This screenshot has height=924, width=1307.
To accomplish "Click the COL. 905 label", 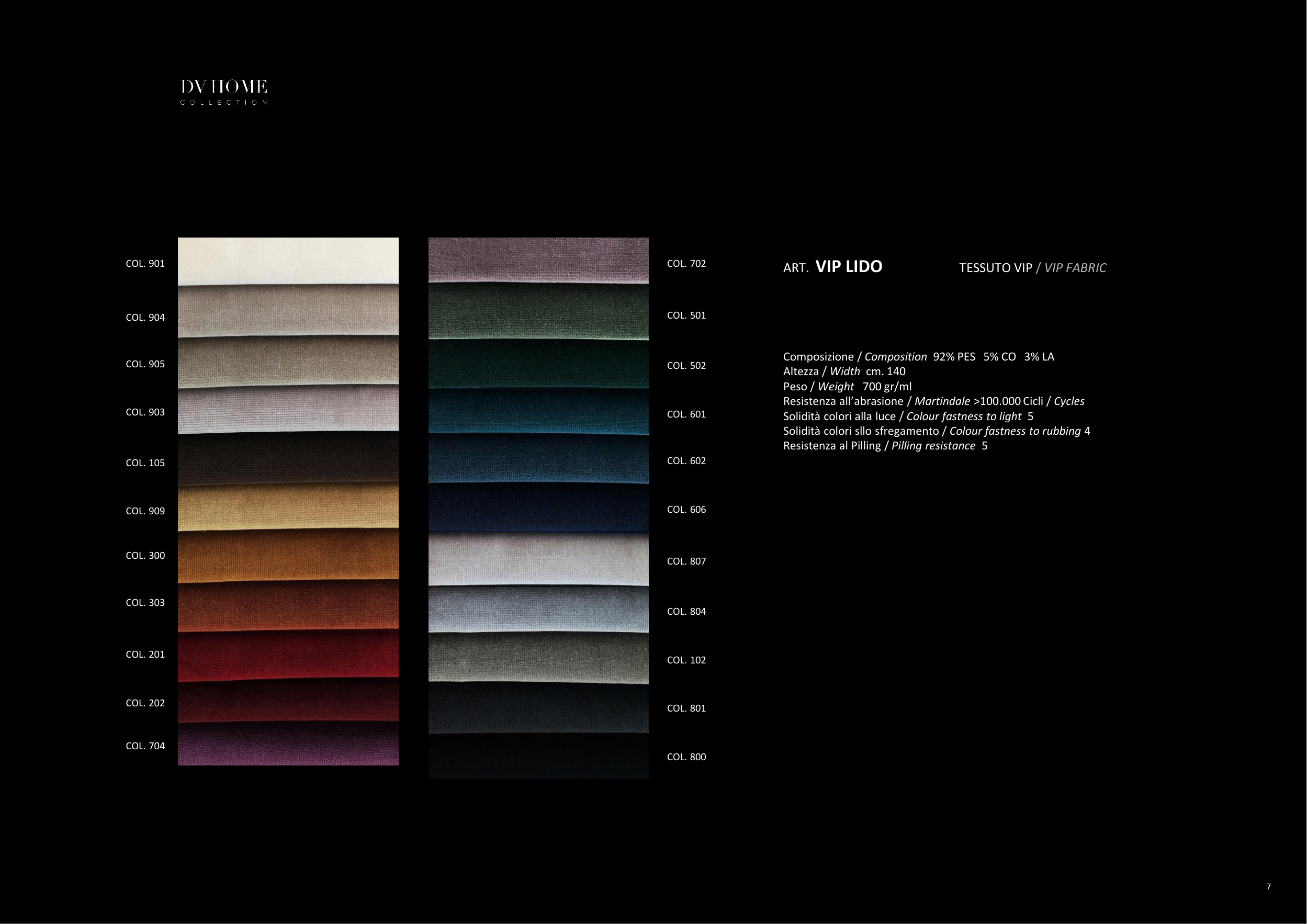I will click(x=145, y=364).
